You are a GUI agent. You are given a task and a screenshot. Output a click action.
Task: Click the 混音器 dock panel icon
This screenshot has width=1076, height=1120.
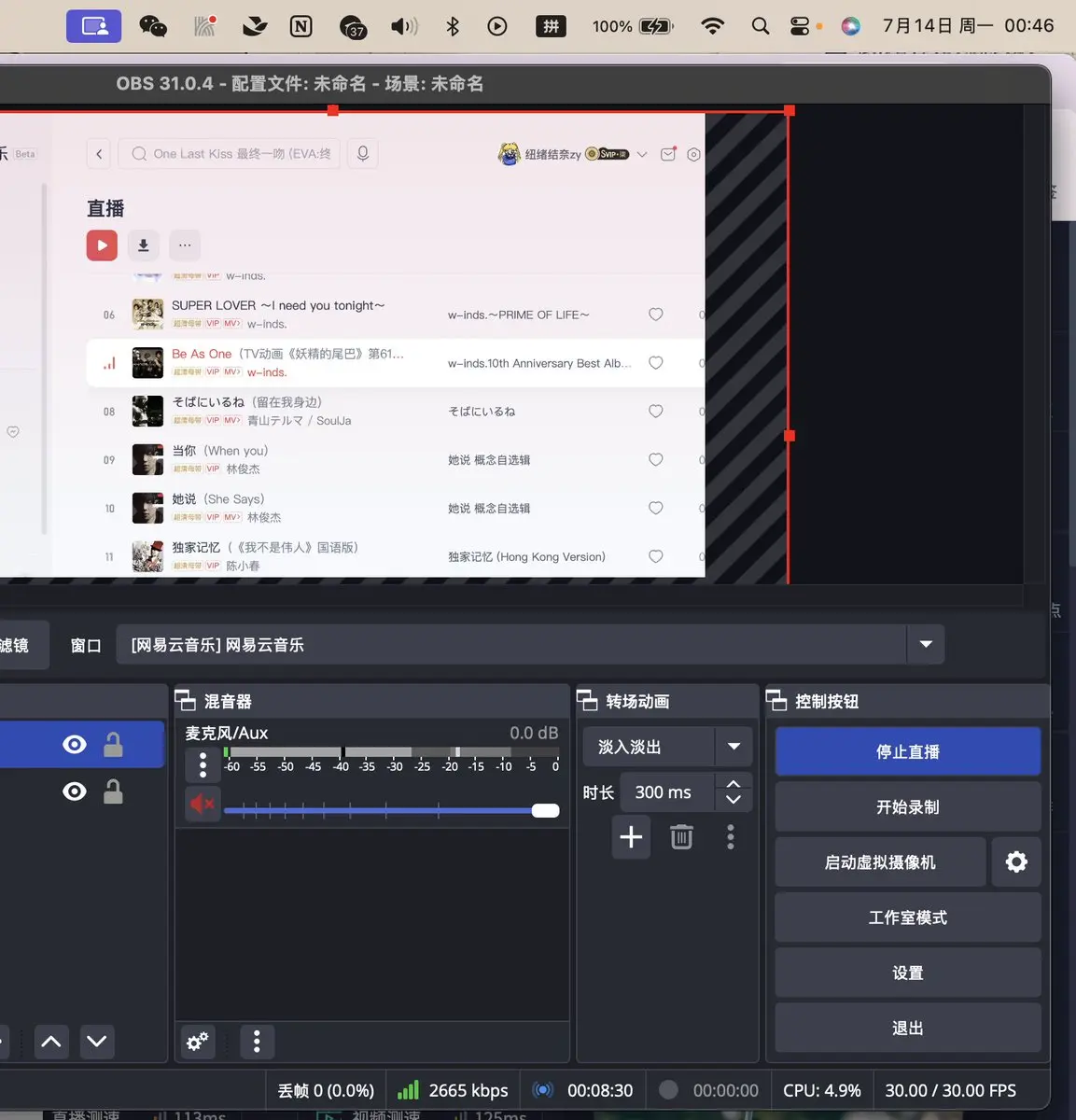(185, 701)
